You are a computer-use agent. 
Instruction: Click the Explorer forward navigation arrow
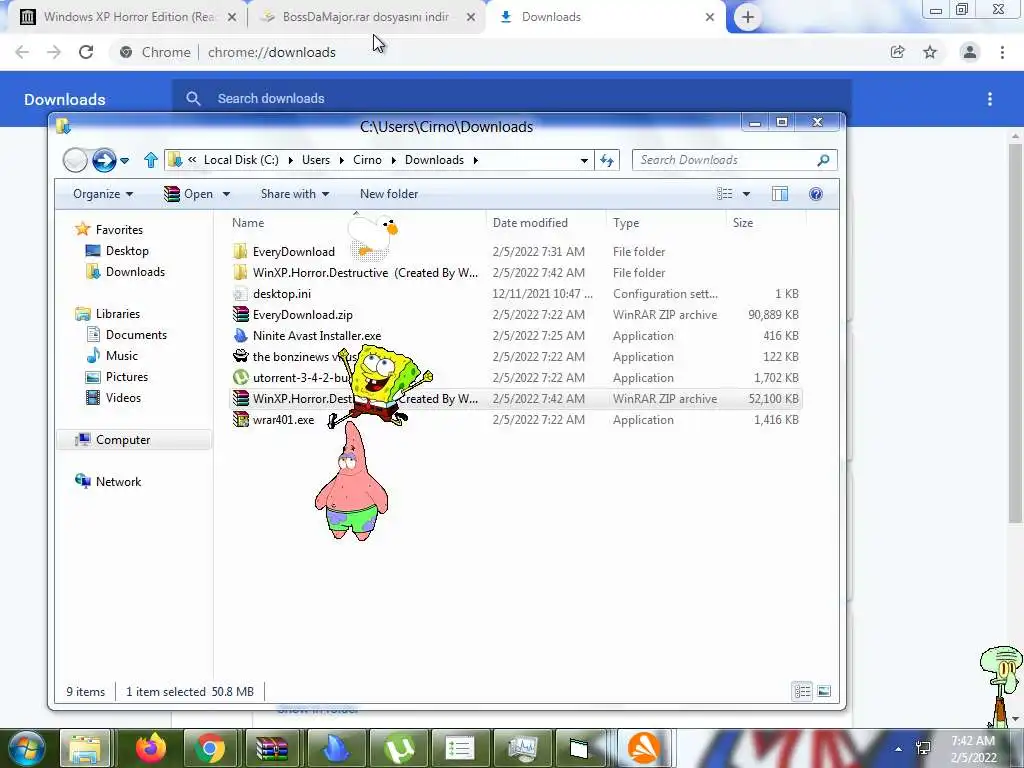point(104,160)
